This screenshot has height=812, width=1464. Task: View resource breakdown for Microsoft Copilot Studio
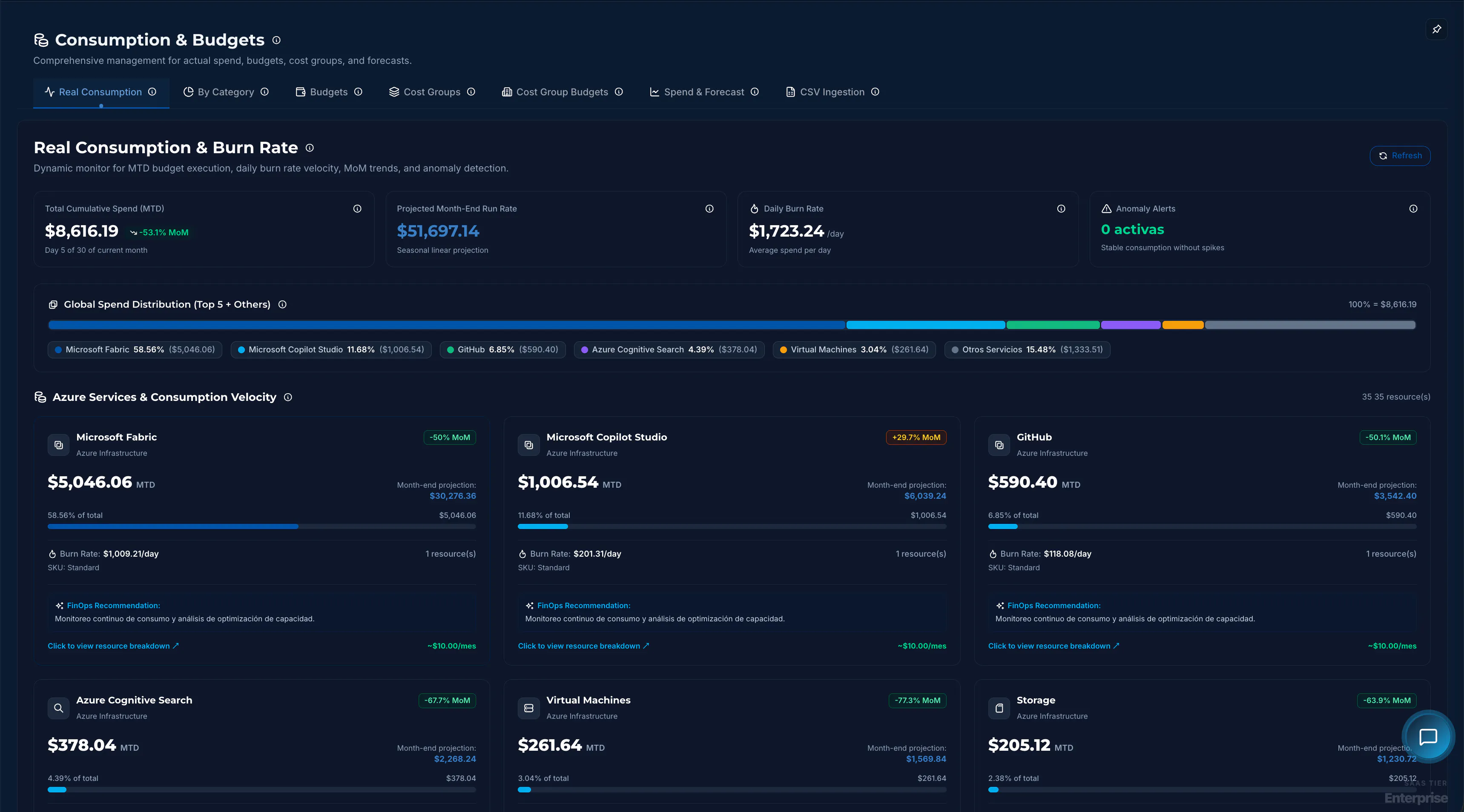pyautogui.click(x=583, y=646)
